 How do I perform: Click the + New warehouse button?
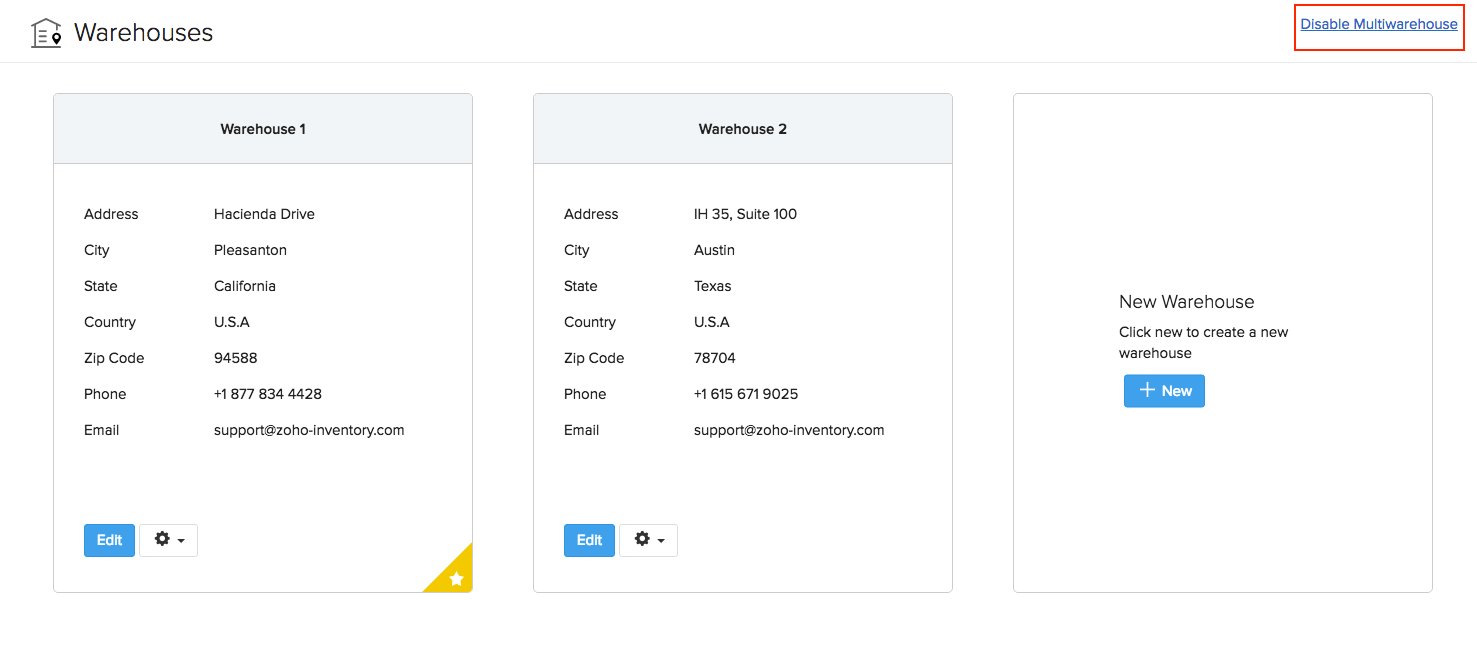tap(1164, 391)
